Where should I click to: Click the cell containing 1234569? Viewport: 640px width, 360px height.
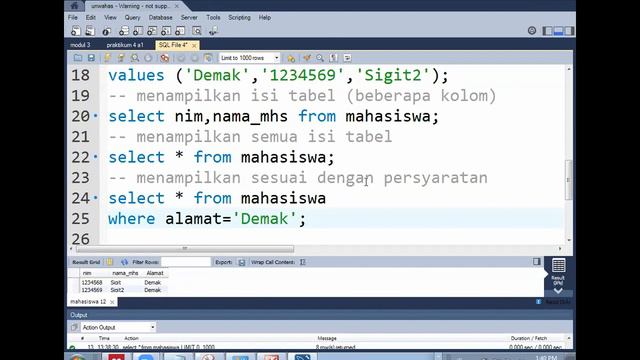(x=92, y=290)
